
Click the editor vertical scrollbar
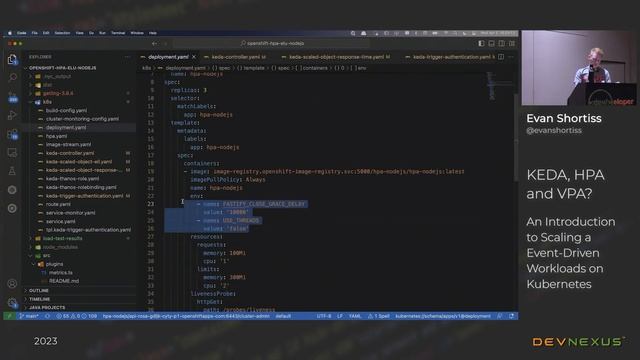click(516, 139)
